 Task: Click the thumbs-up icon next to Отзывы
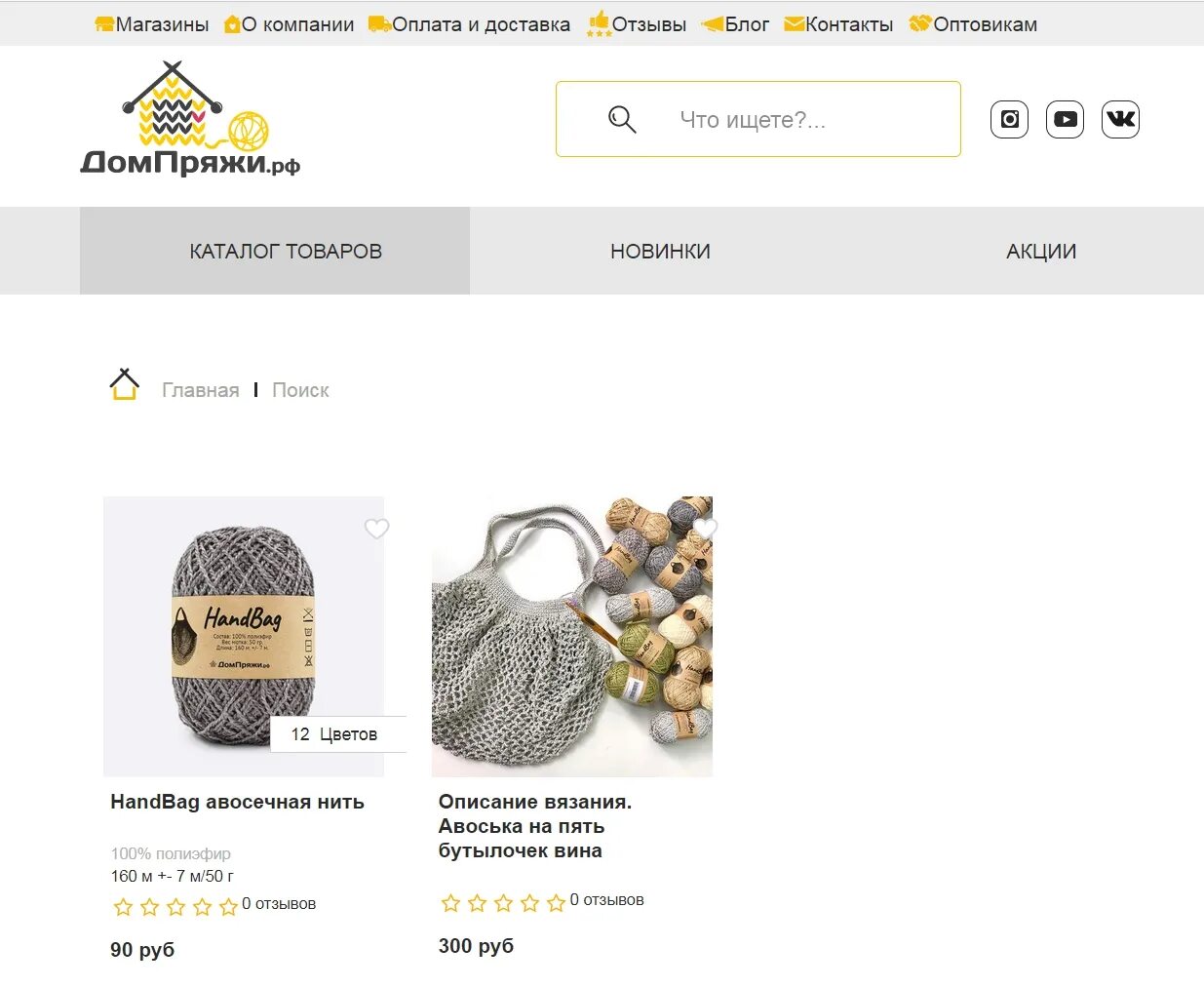click(x=599, y=23)
